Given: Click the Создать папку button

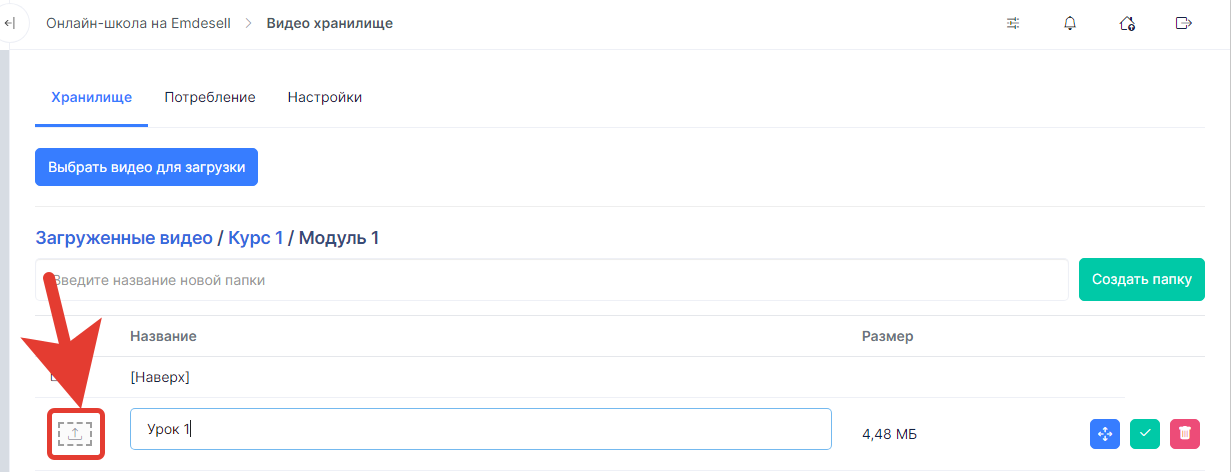Looking at the screenshot, I should pos(1142,279).
